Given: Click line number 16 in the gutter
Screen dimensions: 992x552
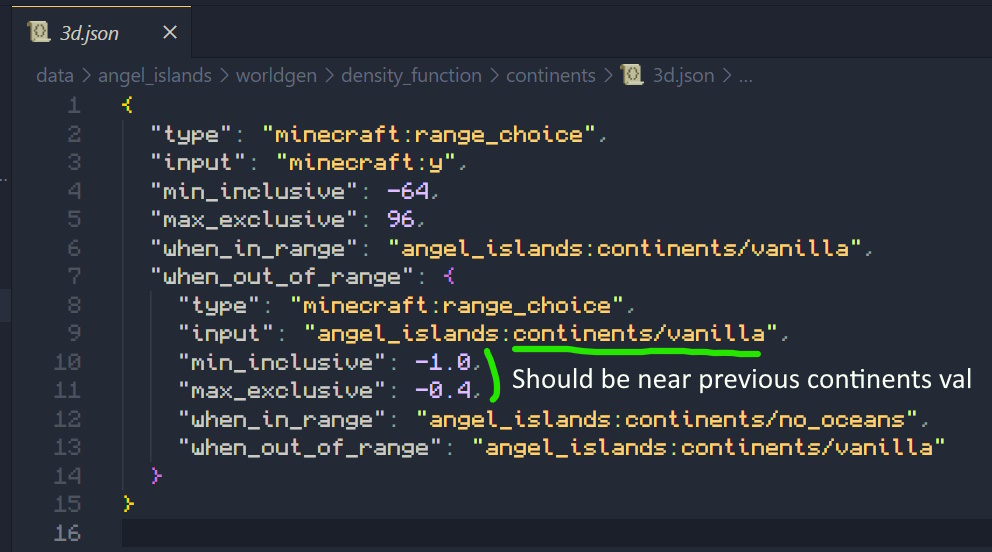Looking at the screenshot, I should click(x=67, y=532).
